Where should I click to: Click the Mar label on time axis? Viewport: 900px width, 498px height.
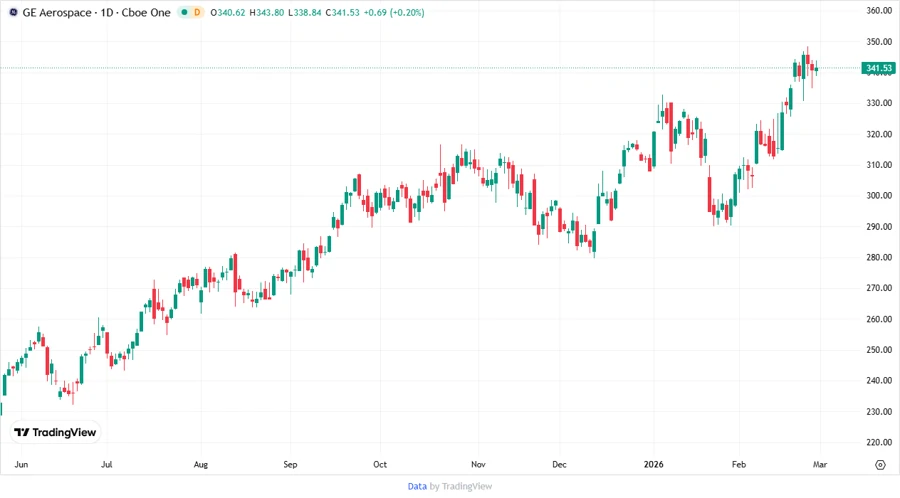(x=820, y=464)
